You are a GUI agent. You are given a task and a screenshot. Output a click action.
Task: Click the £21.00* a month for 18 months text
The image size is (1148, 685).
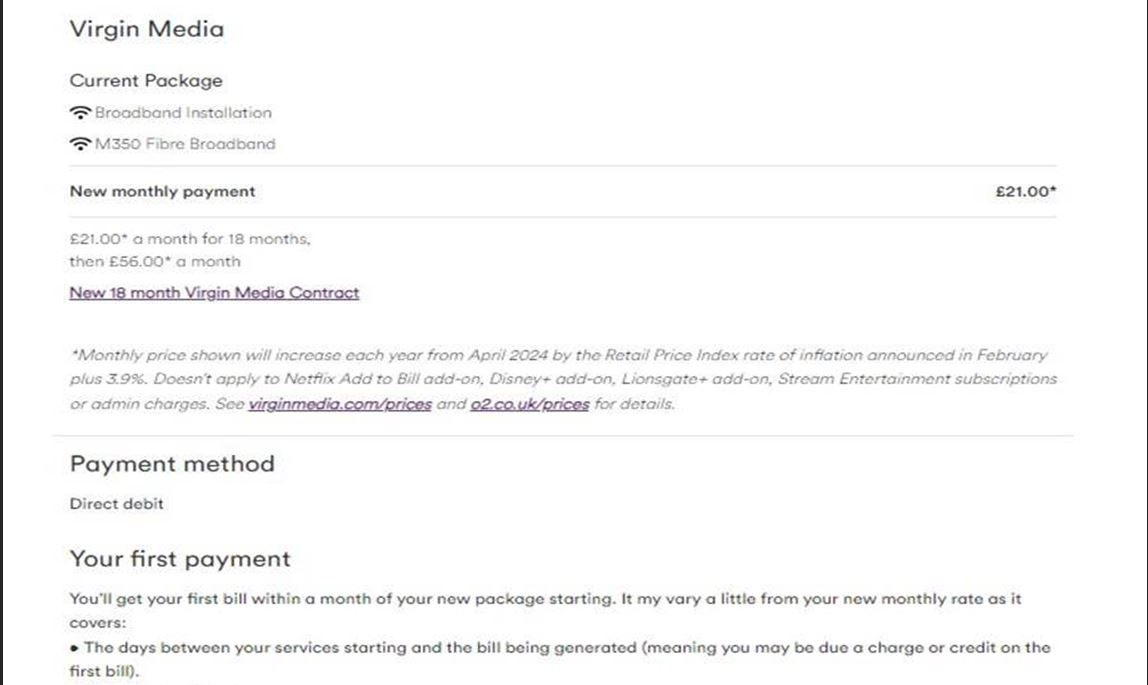click(x=190, y=239)
